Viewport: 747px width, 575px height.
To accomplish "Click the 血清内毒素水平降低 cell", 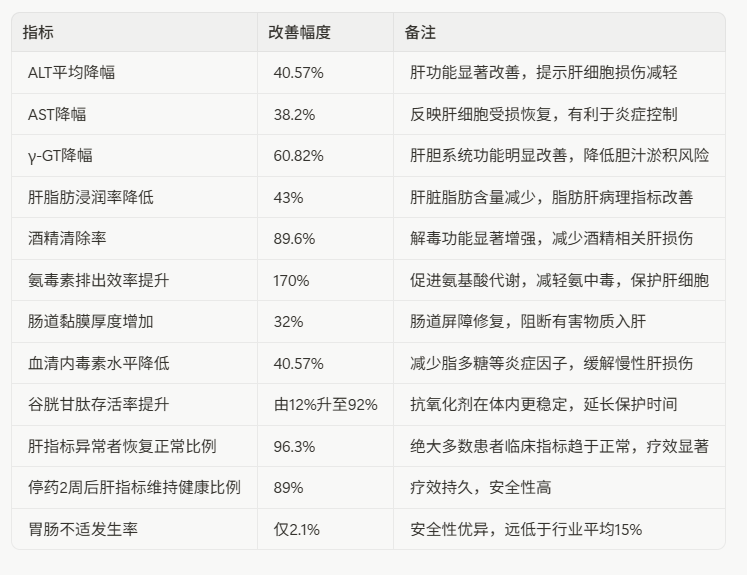I will [98, 363].
